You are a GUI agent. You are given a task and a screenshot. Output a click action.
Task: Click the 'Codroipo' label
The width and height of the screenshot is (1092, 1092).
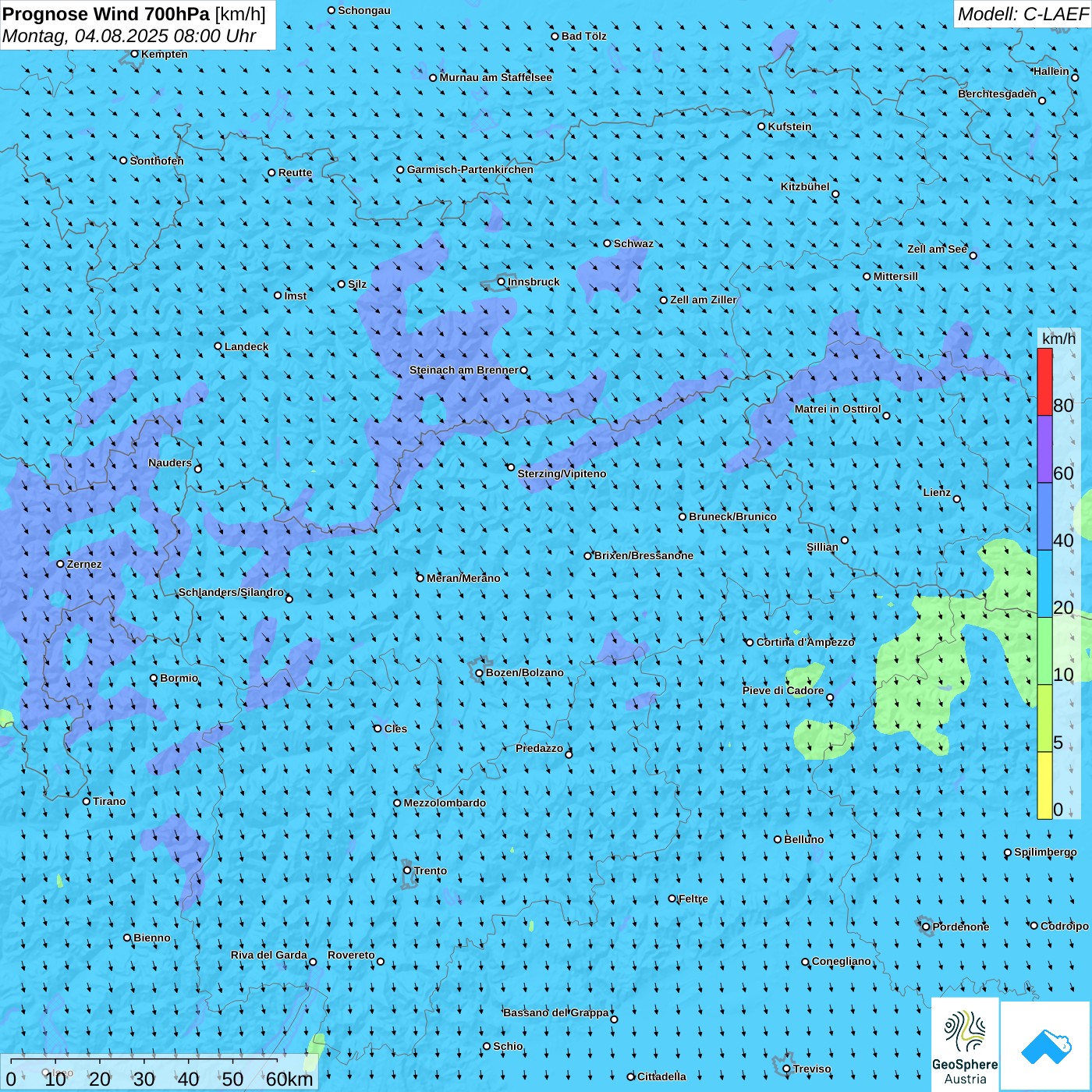click(1065, 926)
